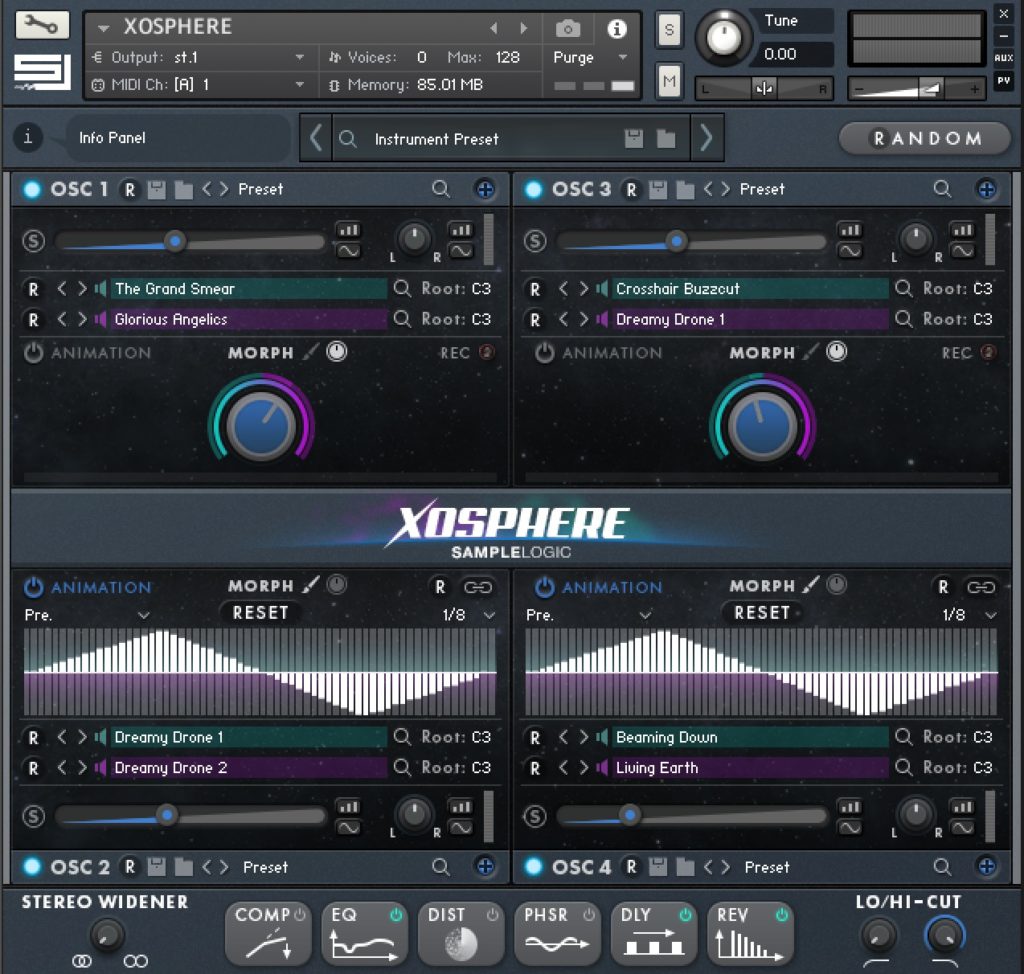Open the Info Panel tab
1024x974 pixels.
pos(178,138)
